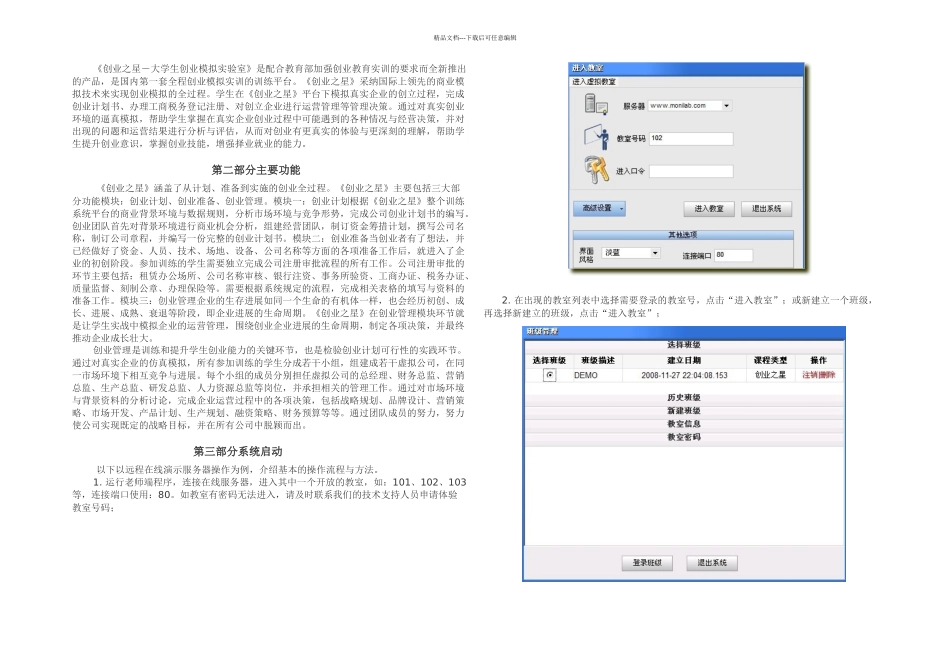Click the server computer icon in the 进入教室 dialog
Screen dimensions: 950x672
pyautogui.click(x=596, y=104)
